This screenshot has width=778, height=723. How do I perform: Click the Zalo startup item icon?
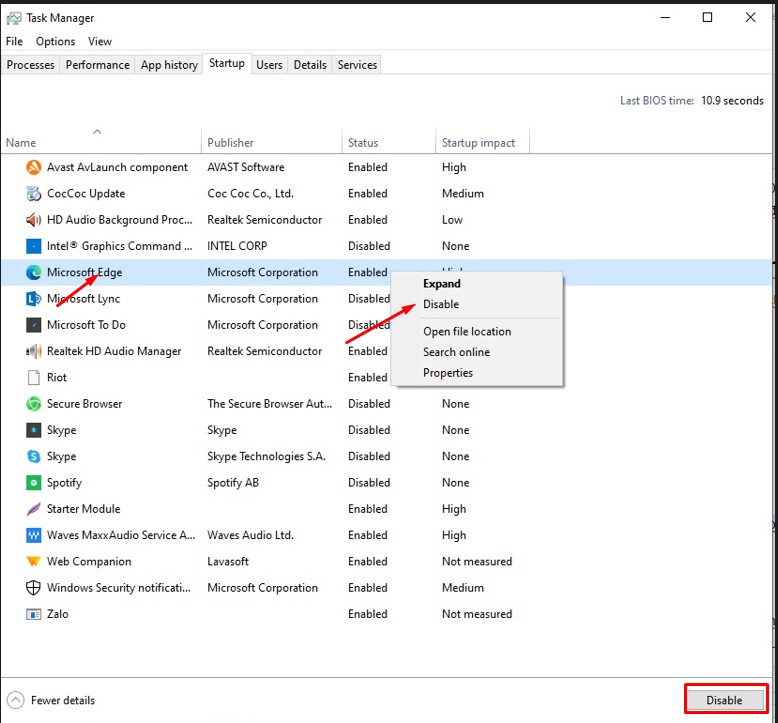pyautogui.click(x=32, y=614)
